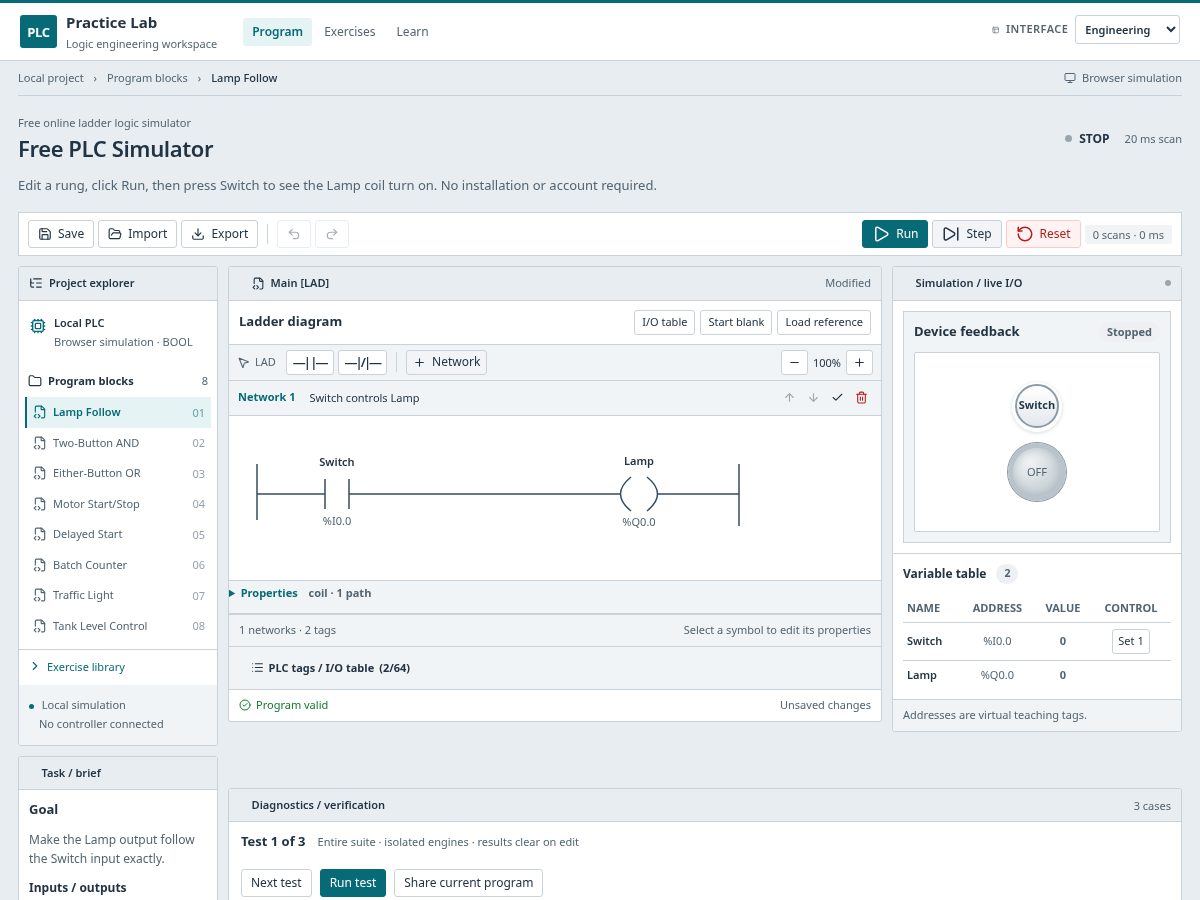Undo the last edit
The image size is (1200, 900).
click(294, 234)
